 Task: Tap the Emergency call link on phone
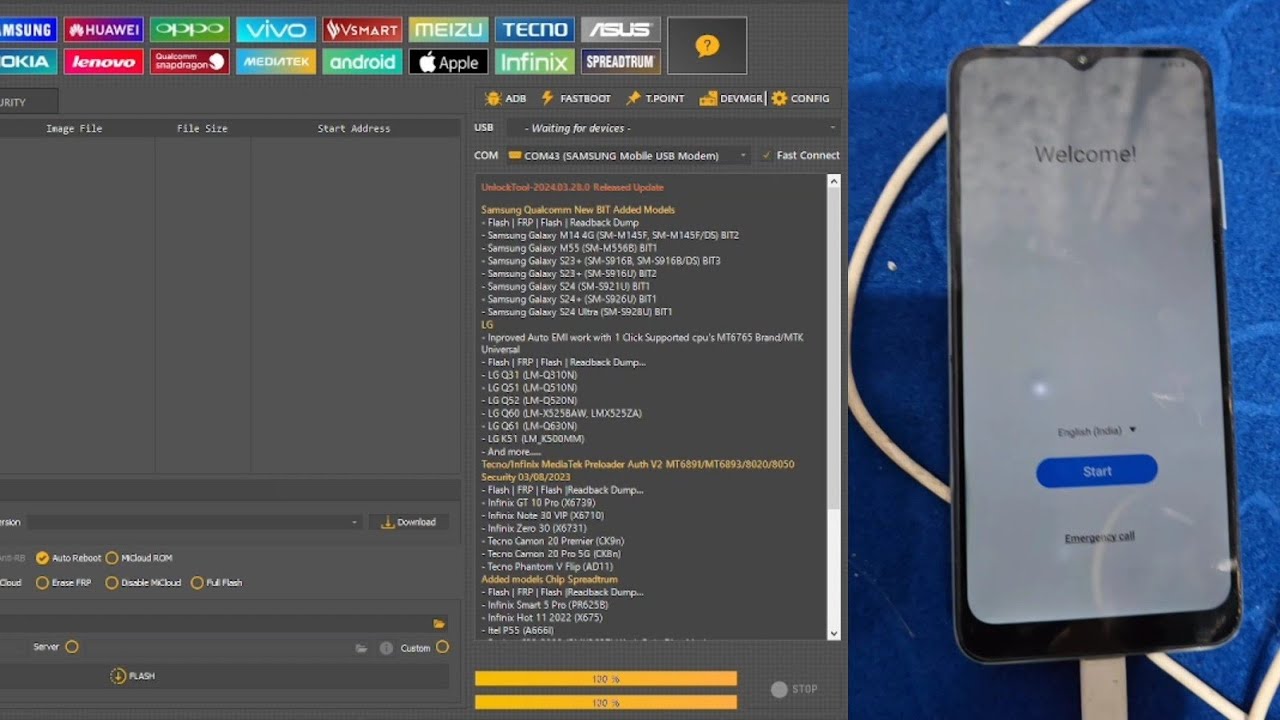[x=1099, y=538]
